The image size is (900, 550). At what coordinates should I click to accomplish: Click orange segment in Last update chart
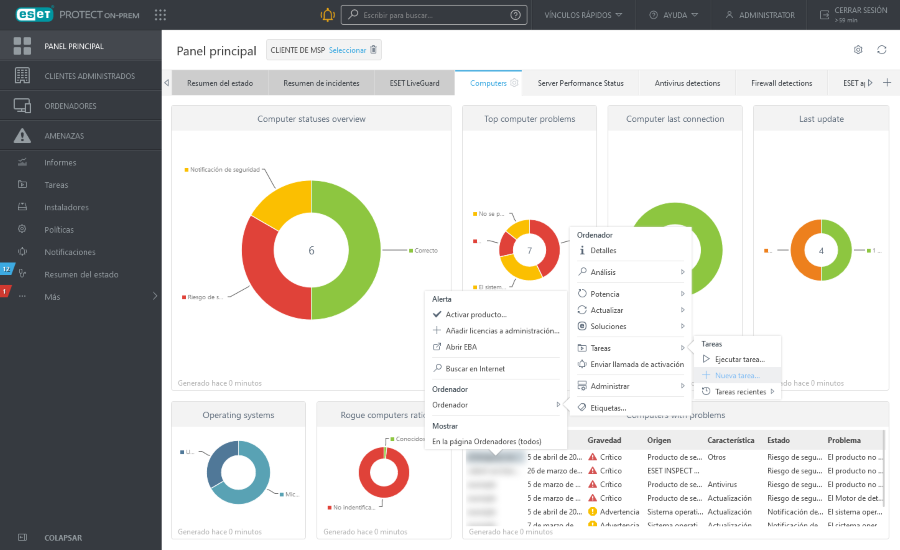pyautogui.click(x=798, y=250)
